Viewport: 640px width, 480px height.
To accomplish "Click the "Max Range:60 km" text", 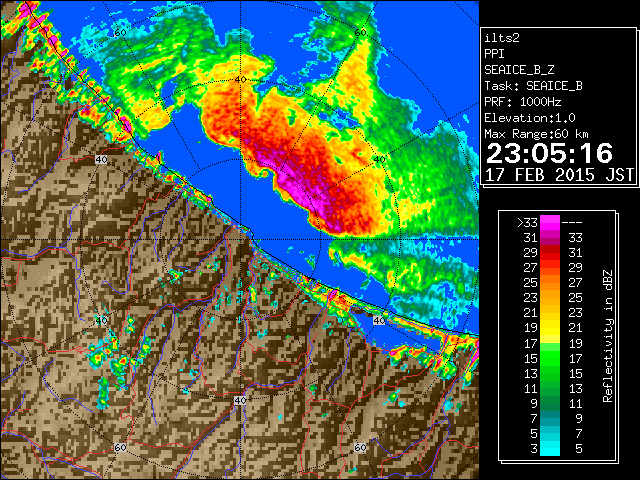I will (536, 134).
